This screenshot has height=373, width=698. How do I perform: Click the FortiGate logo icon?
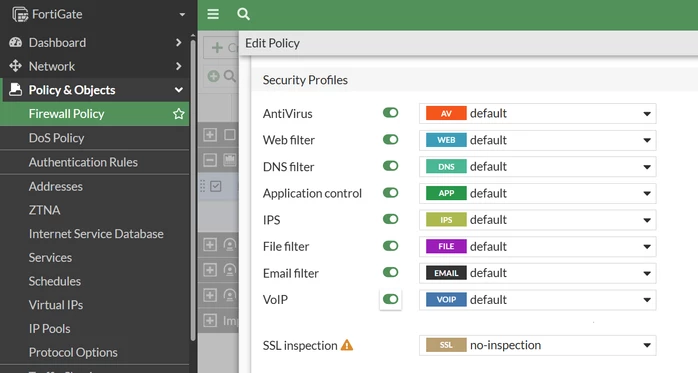(x=20, y=14)
